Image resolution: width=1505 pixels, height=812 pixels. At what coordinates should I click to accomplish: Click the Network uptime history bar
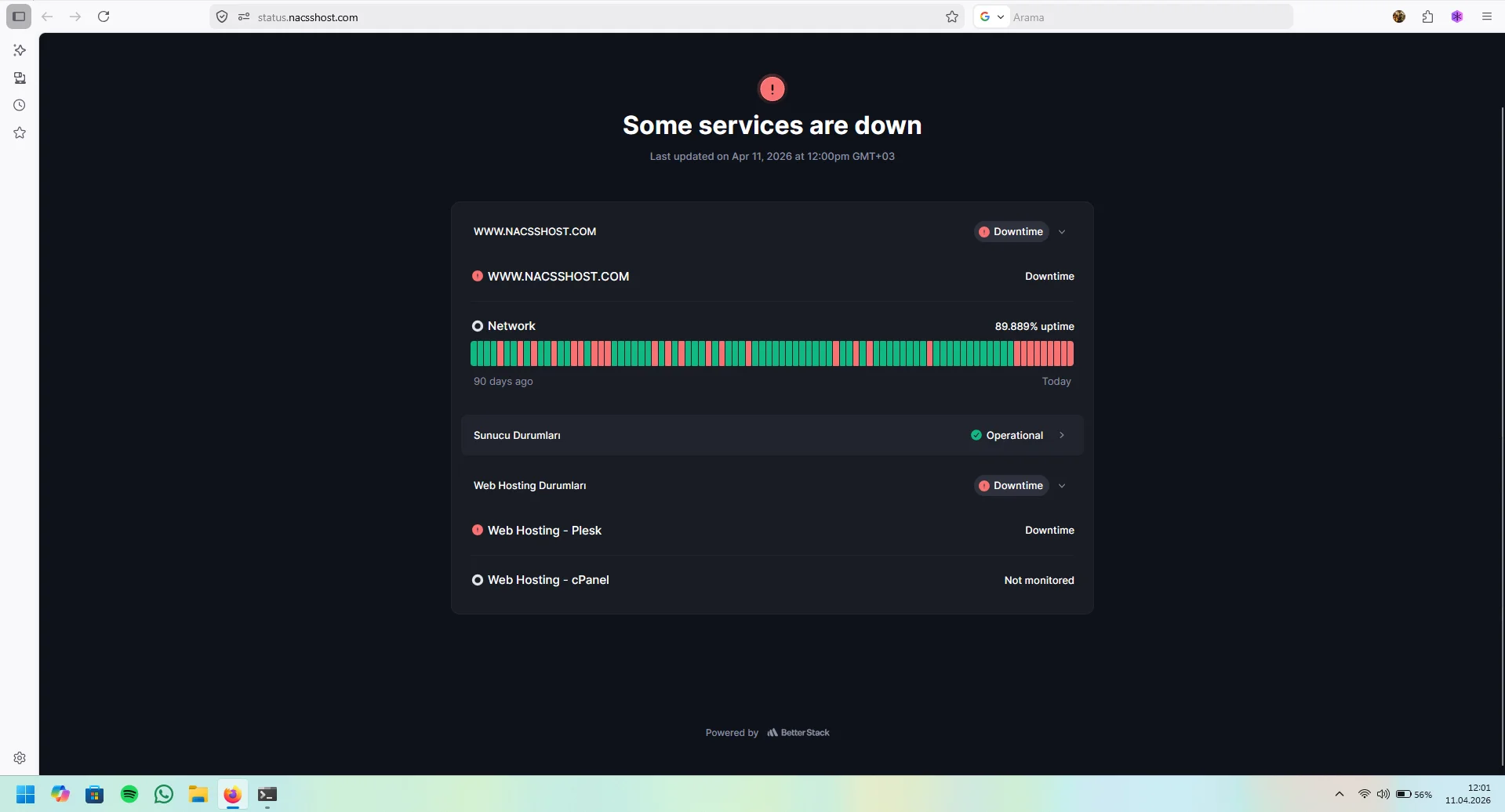pos(772,353)
